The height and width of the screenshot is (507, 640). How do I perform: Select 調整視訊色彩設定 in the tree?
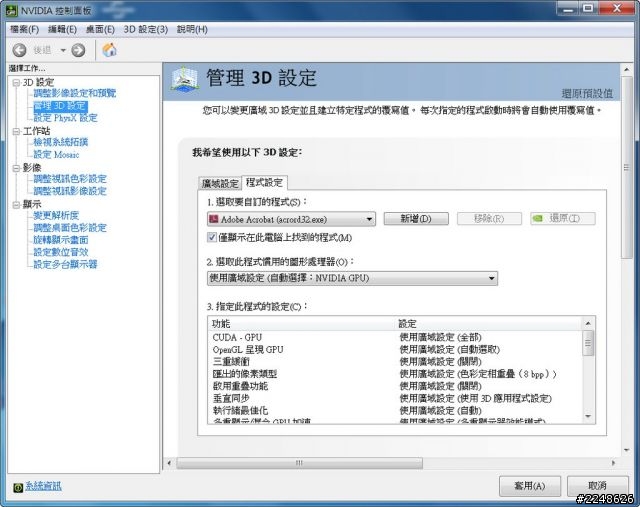pos(70,179)
